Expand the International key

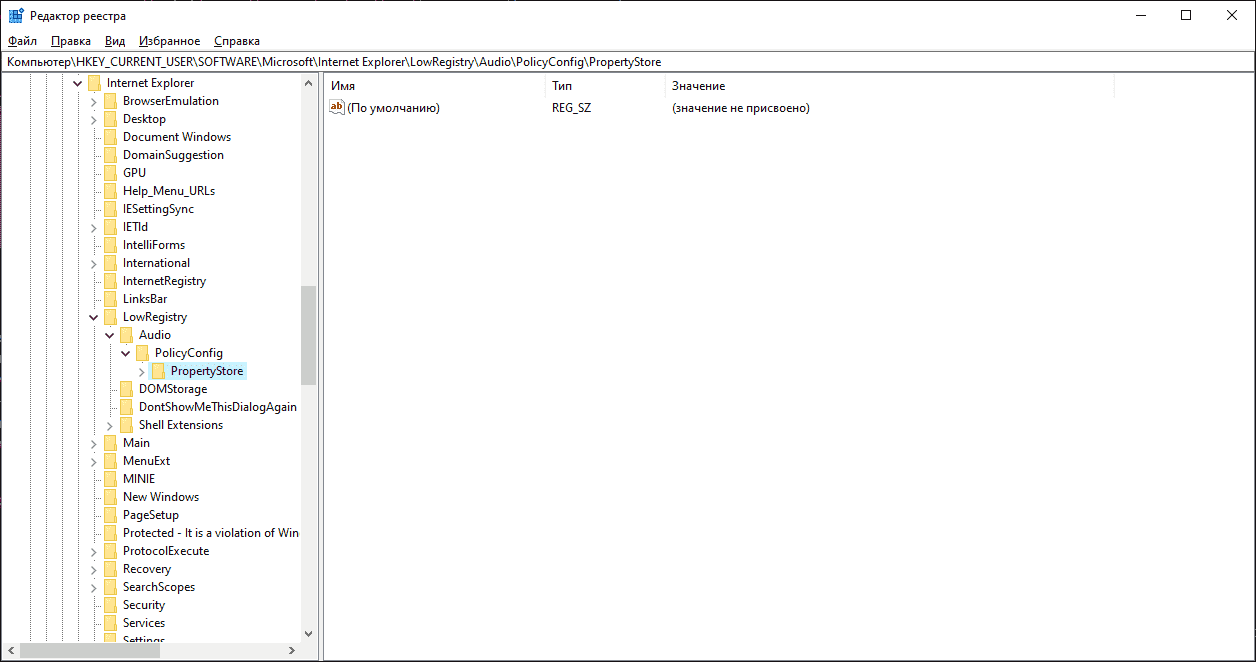tap(94, 263)
